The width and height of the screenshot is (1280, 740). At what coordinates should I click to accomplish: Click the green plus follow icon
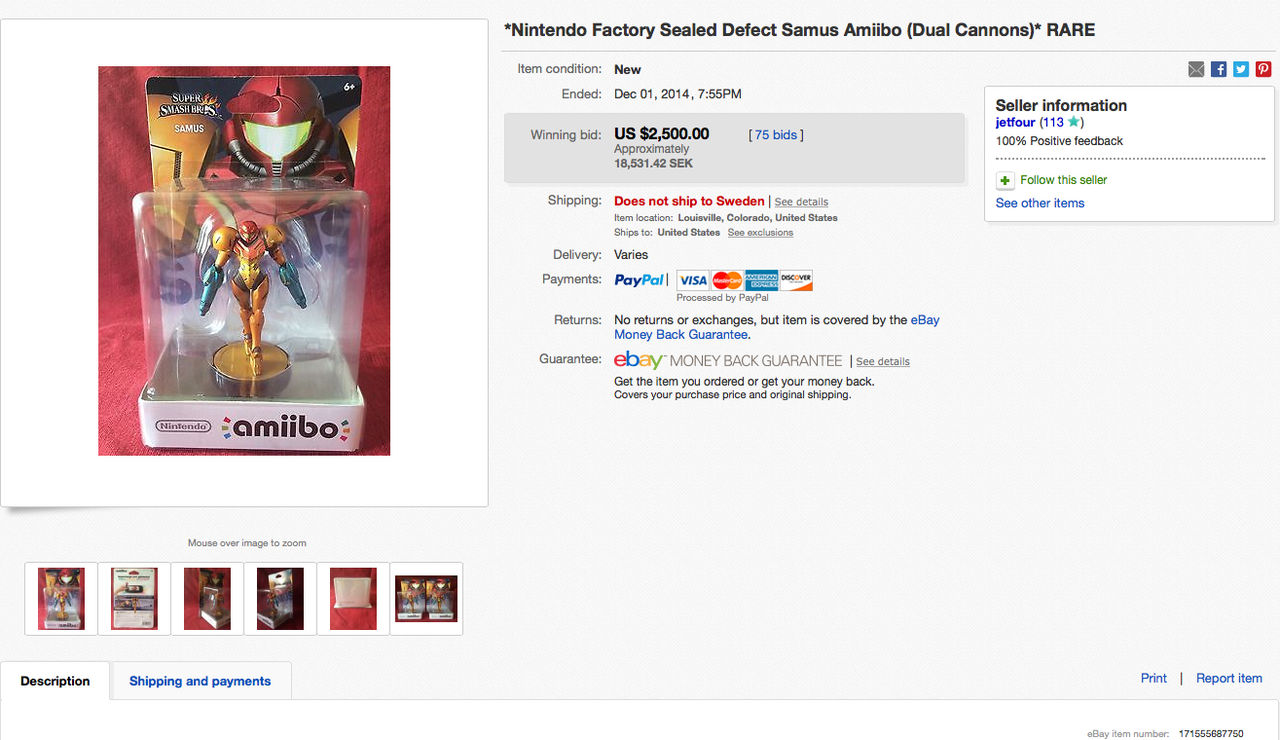point(1005,180)
